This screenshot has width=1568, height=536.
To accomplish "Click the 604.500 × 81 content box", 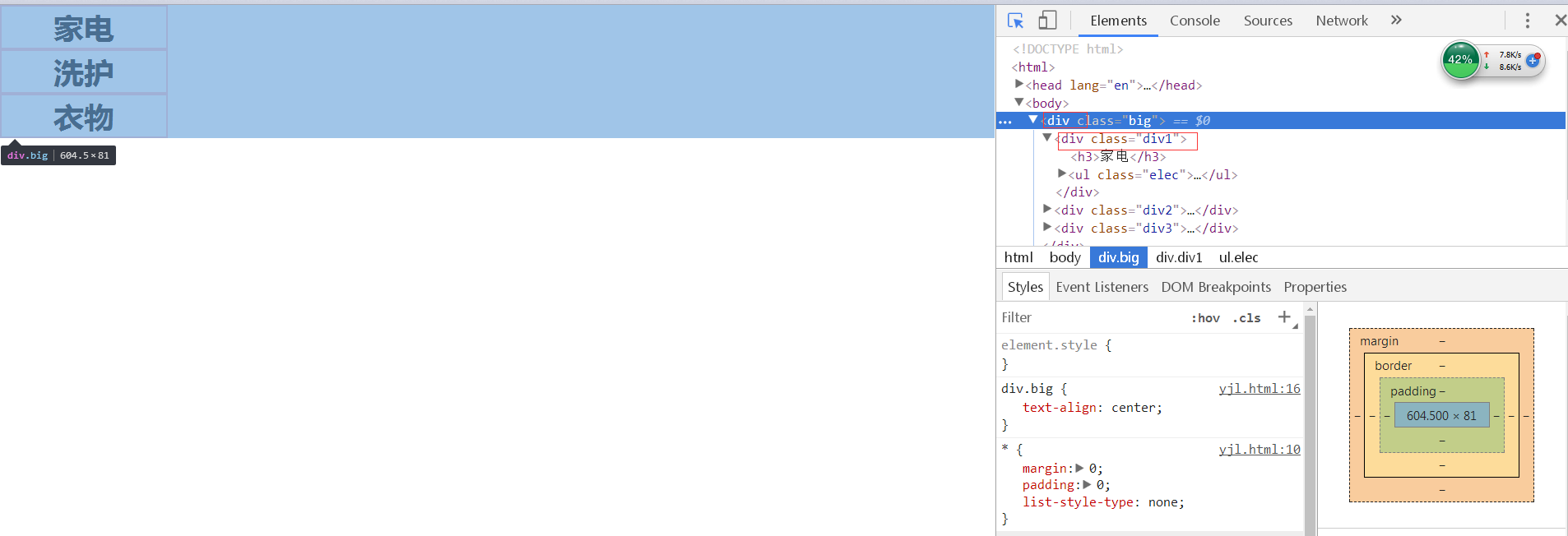I will (1441, 415).
